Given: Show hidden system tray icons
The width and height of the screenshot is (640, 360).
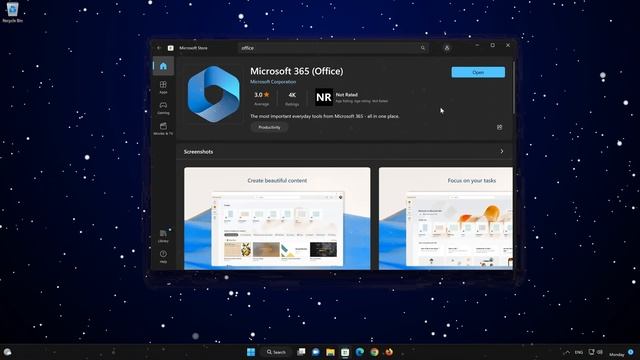Looking at the screenshot, I should (x=567, y=352).
